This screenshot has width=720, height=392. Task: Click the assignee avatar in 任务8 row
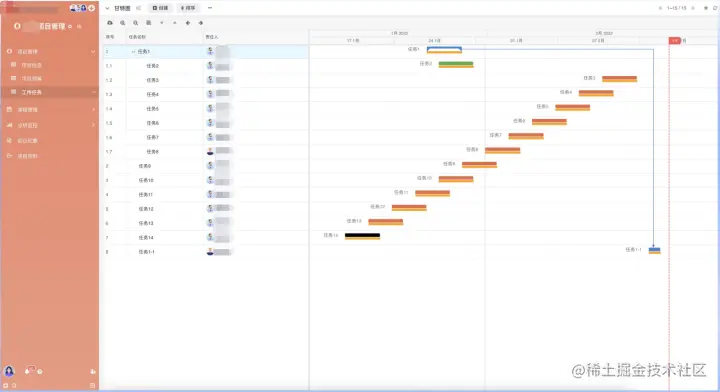pos(210,151)
